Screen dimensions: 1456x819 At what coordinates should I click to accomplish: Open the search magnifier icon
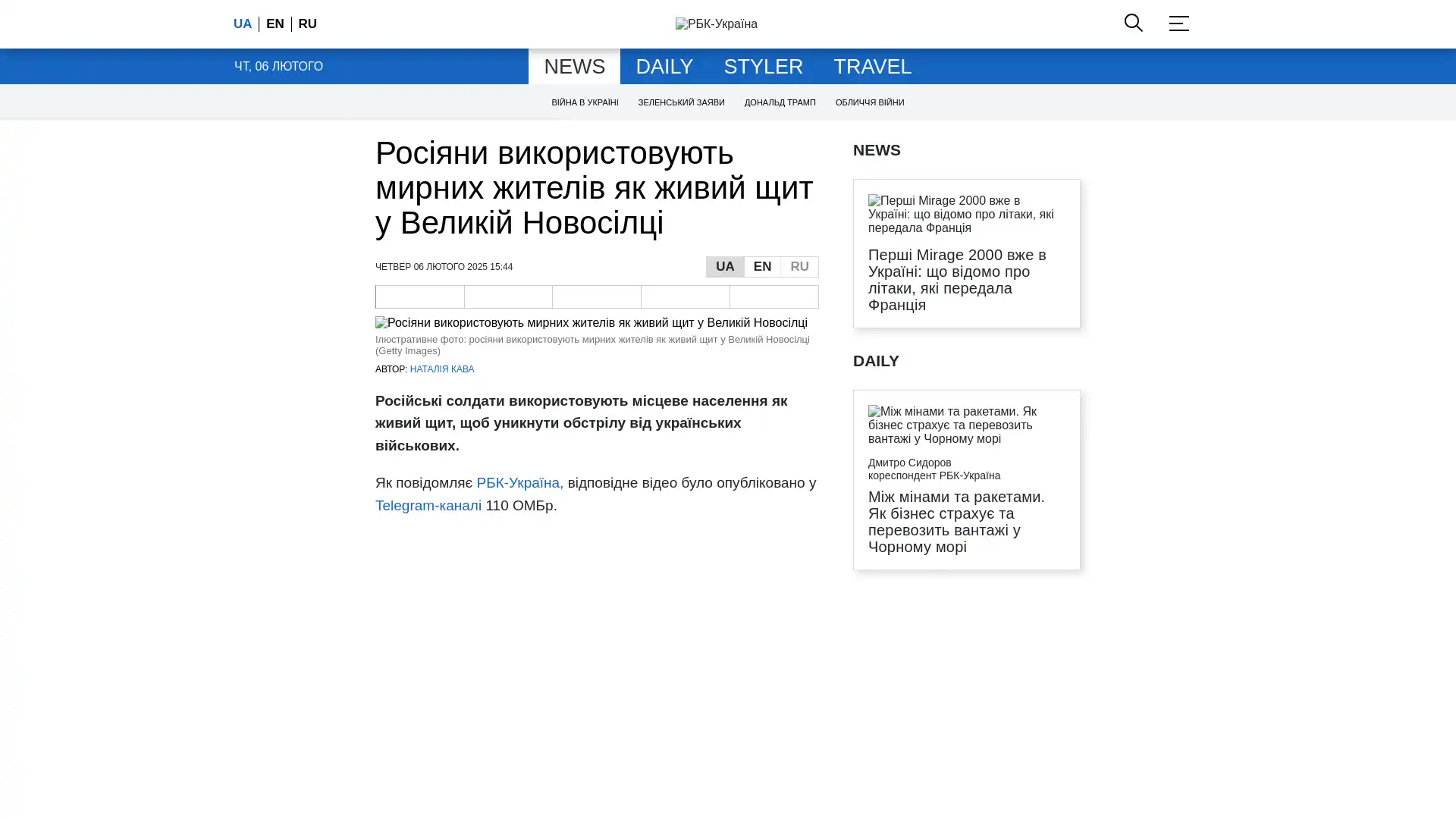[x=1133, y=23]
